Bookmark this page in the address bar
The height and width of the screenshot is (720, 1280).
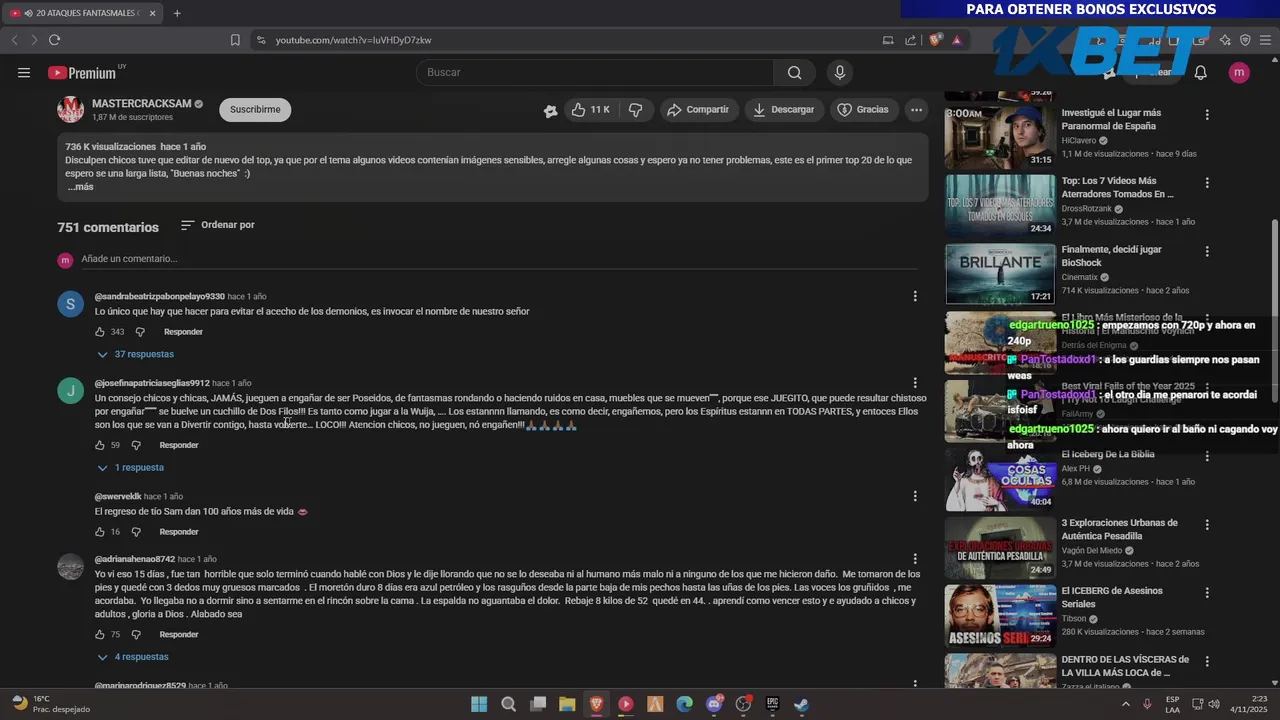click(x=235, y=40)
